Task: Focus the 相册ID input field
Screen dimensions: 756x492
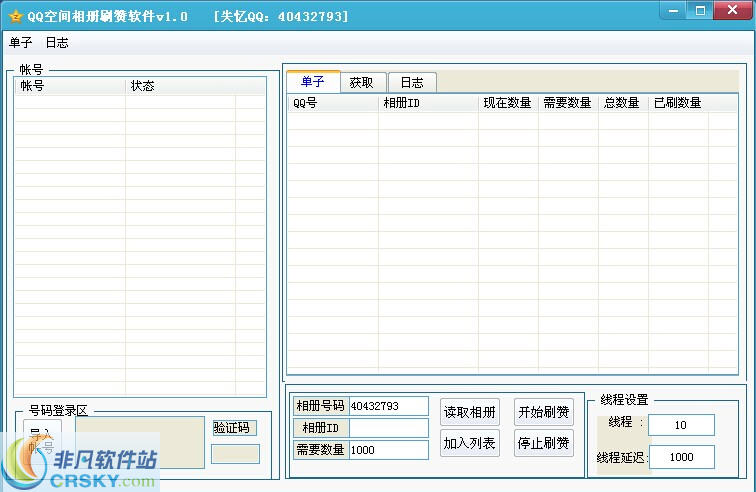Action: click(x=389, y=428)
